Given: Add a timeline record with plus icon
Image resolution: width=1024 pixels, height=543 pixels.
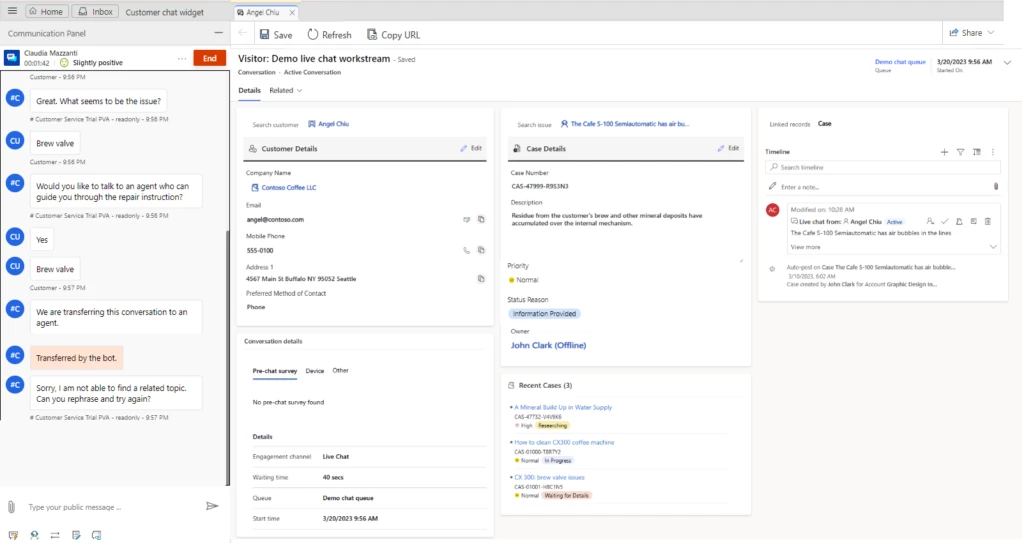Looking at the screenshot, I should [944, 152].
